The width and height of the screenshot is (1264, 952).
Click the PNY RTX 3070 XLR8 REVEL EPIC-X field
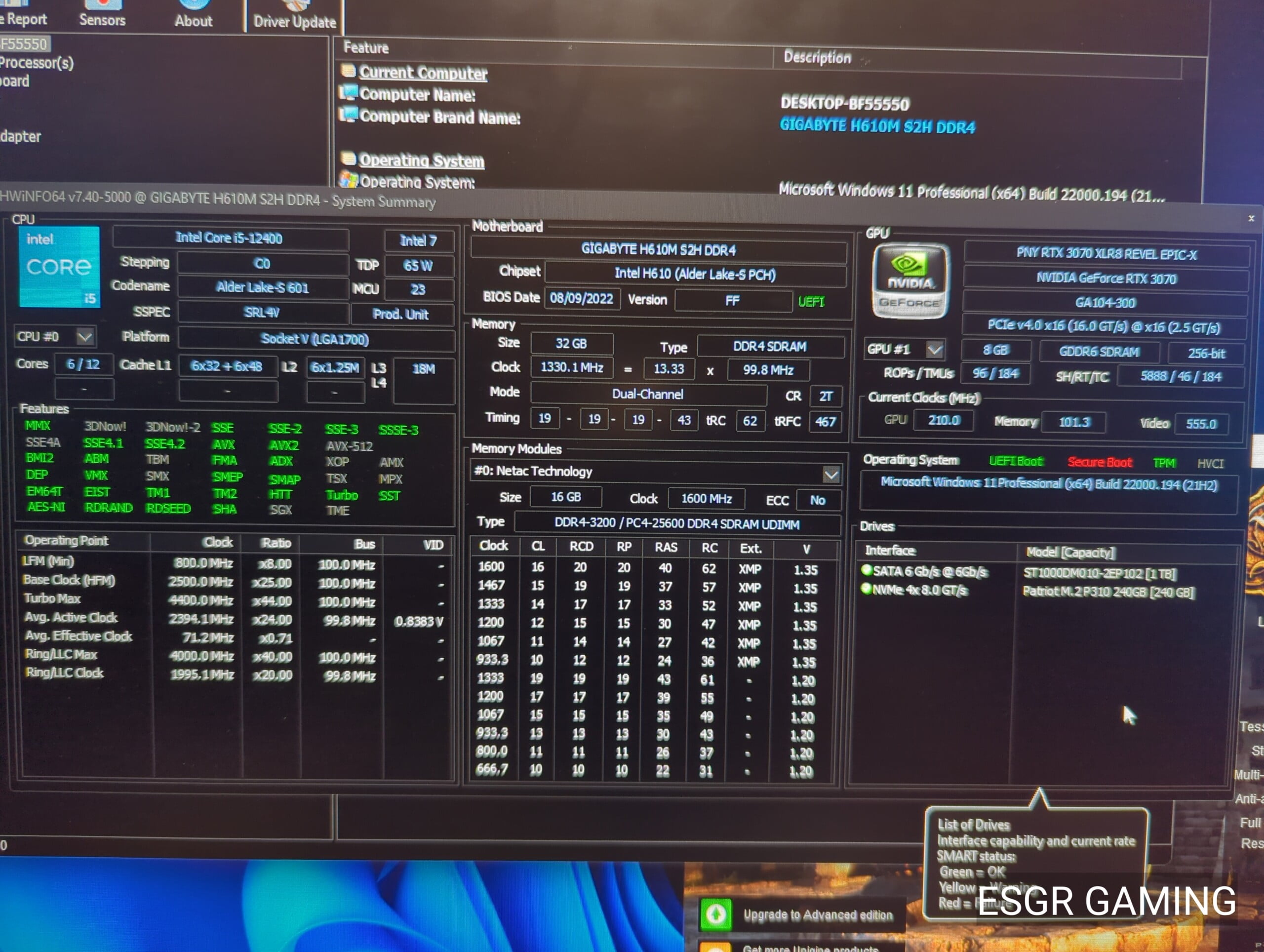tap(1106, 254)
